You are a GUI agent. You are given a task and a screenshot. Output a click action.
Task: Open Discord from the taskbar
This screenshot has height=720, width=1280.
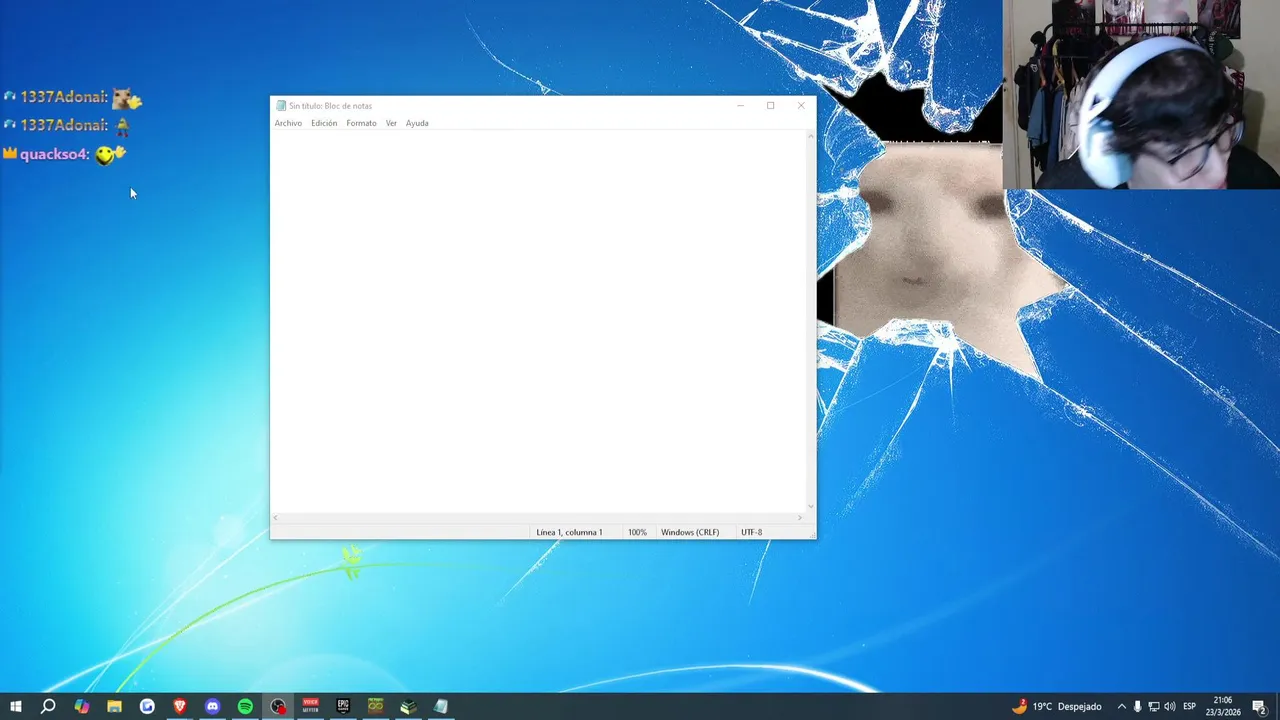point(212,706)
